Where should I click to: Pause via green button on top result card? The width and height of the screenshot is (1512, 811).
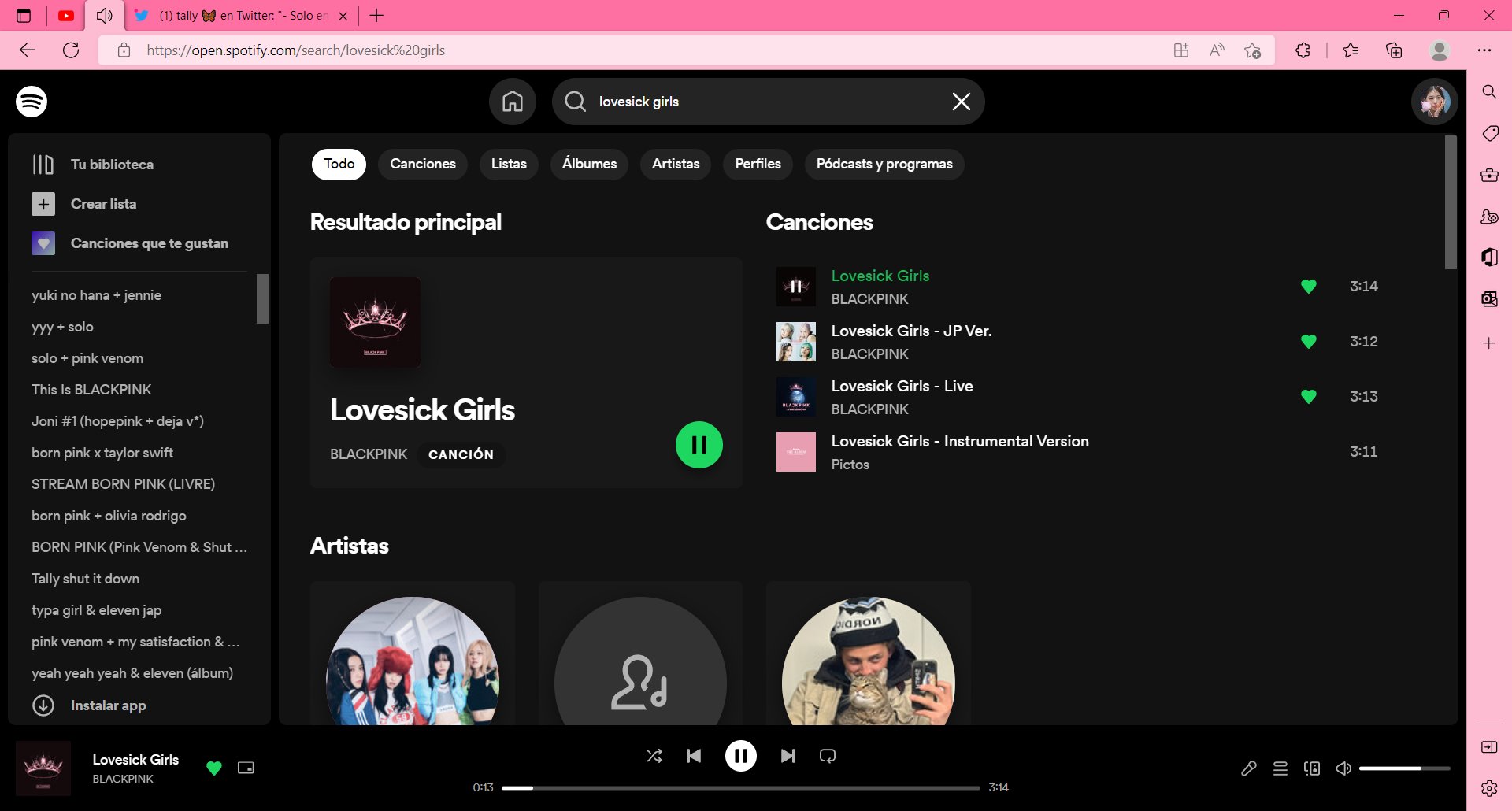click(x=699, y=445)
